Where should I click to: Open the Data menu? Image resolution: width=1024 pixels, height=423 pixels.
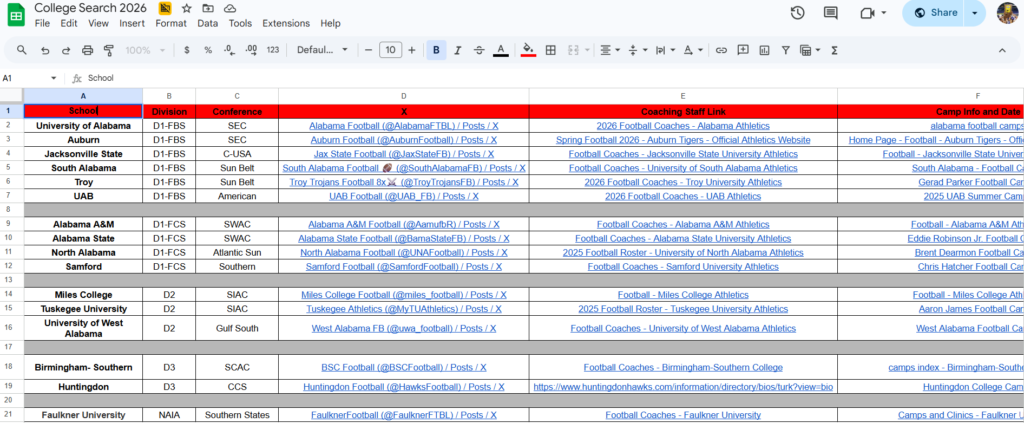[208, 24]
